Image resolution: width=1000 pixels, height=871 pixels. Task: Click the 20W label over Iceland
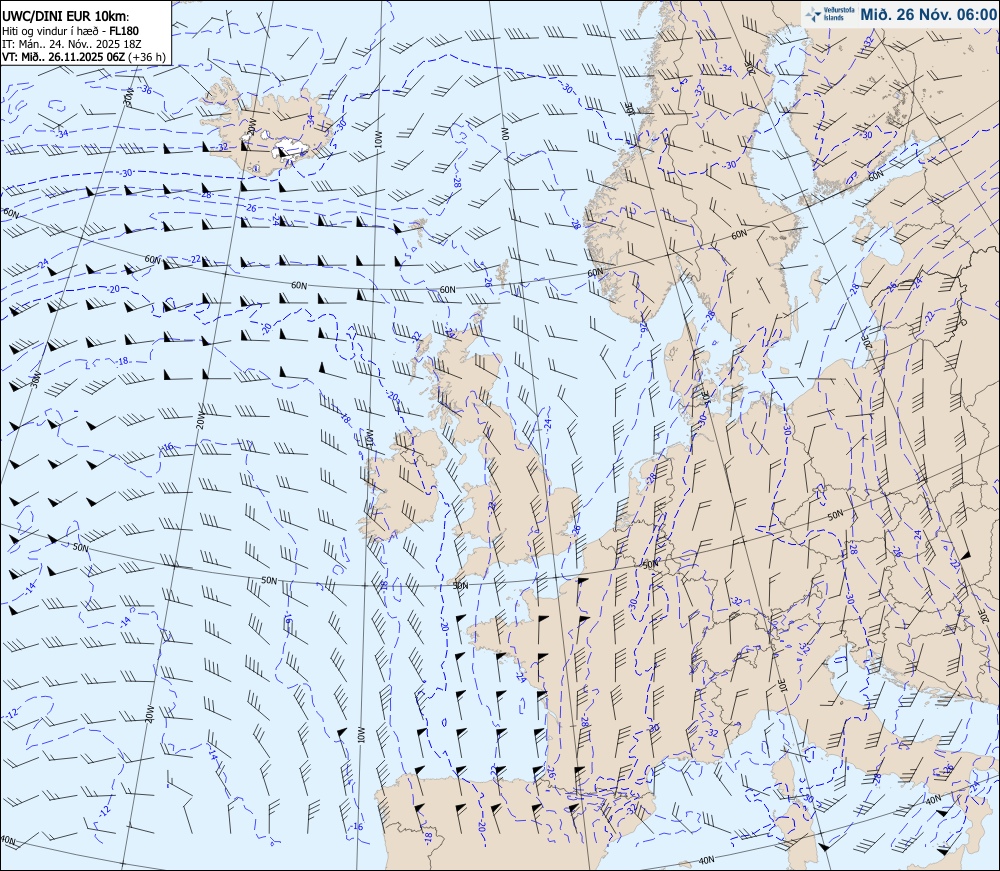(x=251, y=126)
